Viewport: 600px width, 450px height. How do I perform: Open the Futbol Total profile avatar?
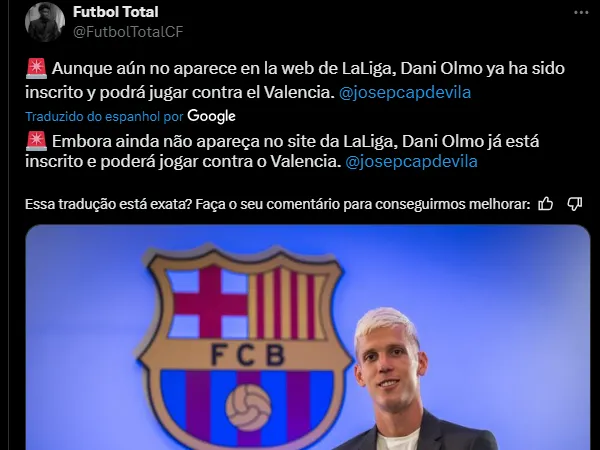[x=45, y=21]
